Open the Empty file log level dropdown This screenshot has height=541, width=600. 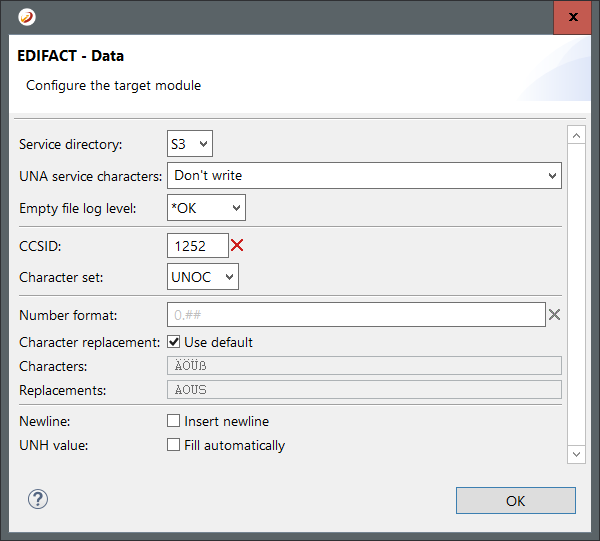[x=206, y=207]
